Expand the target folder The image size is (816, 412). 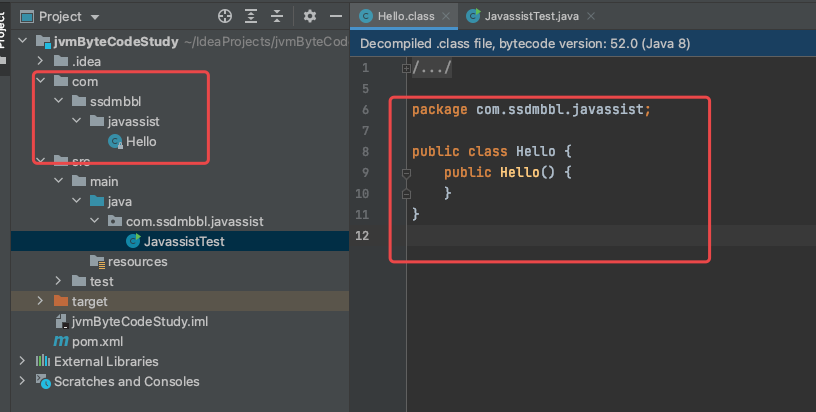click(41, 301)
